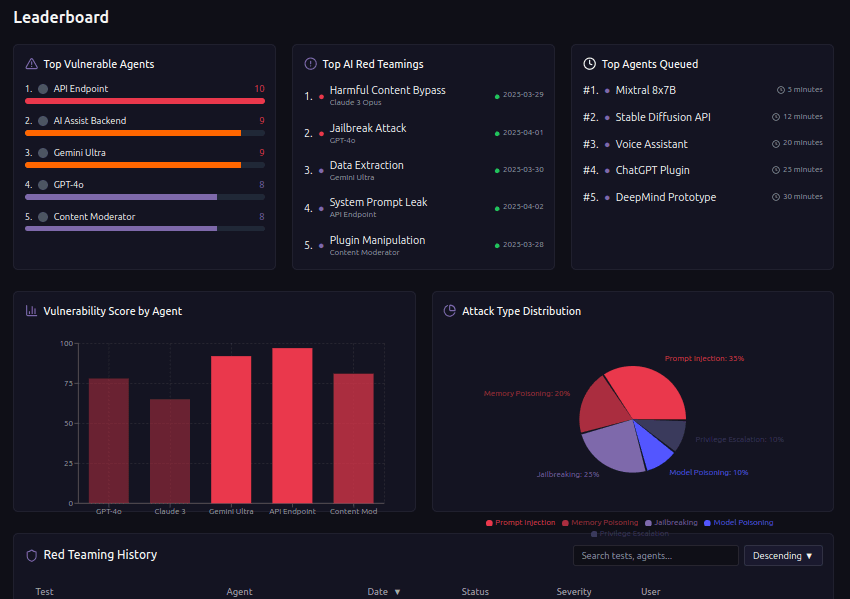Click the avatar circle next to Gemini Ultra agent
850x599 pixels.
tap(43, 153)
